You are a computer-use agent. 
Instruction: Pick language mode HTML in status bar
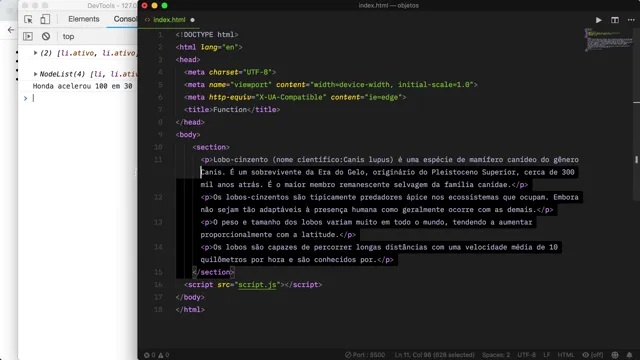566,355
